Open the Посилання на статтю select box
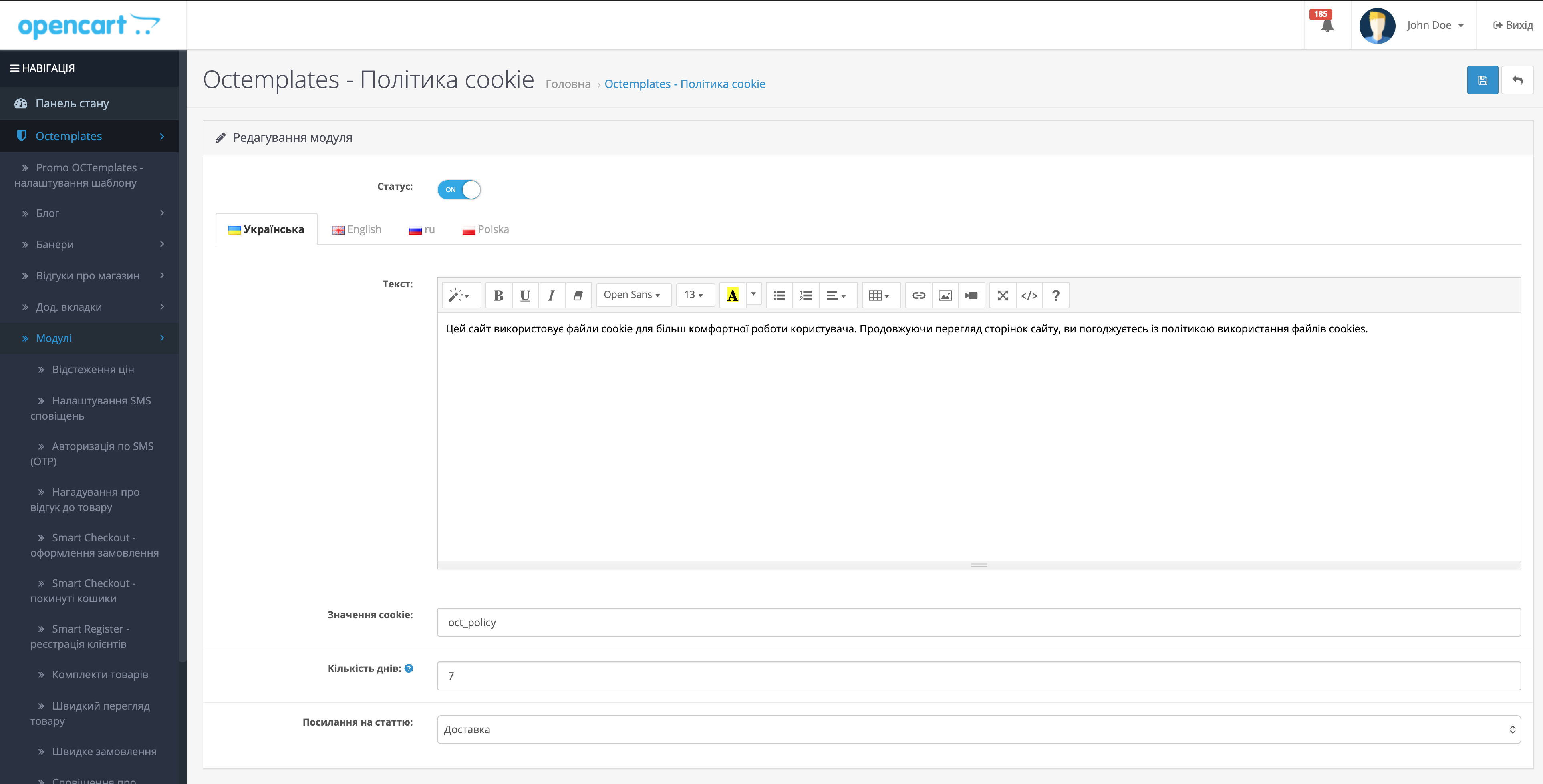The image size is (1543, 784). click(x=978, y=729)
